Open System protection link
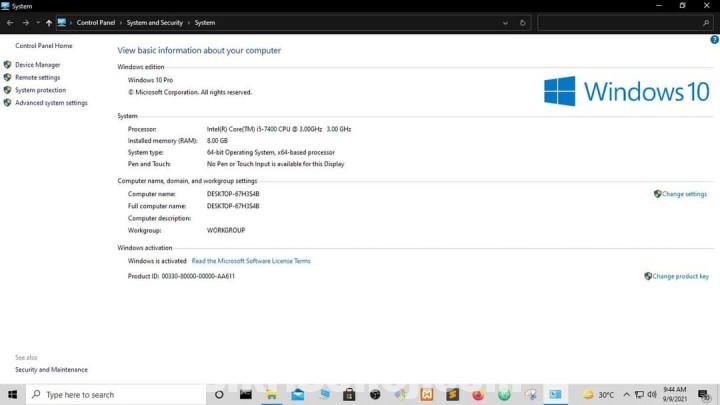Screen dimensions: 720x405 40,90
